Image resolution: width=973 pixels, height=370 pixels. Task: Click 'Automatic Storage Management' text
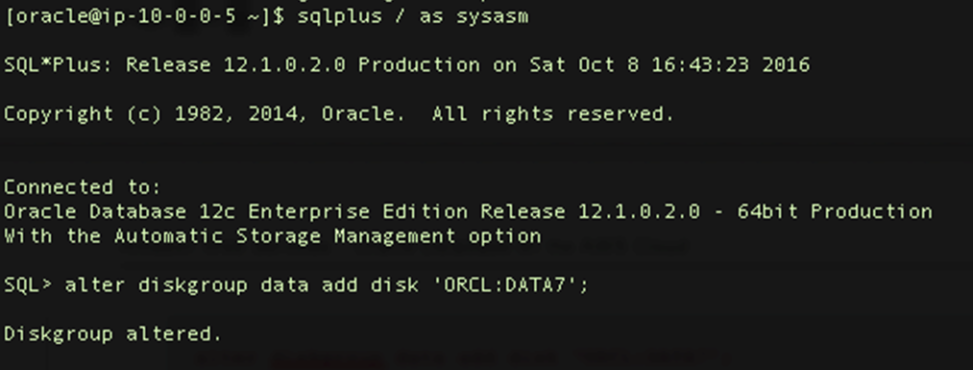click(285, 236)
